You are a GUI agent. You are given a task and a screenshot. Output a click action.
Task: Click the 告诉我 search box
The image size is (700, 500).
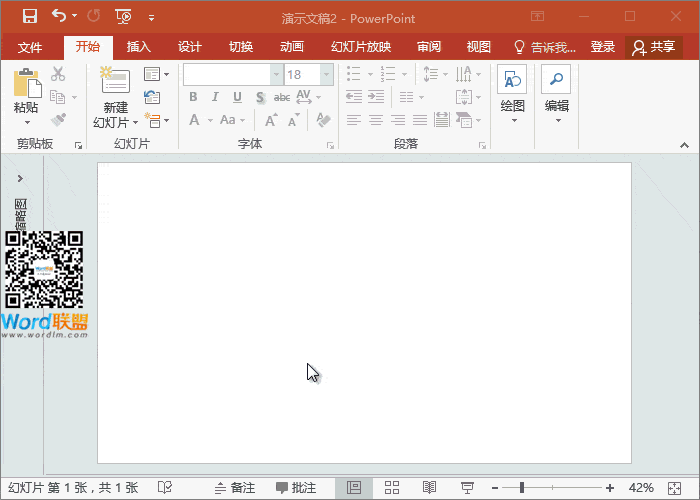point(545,47)
